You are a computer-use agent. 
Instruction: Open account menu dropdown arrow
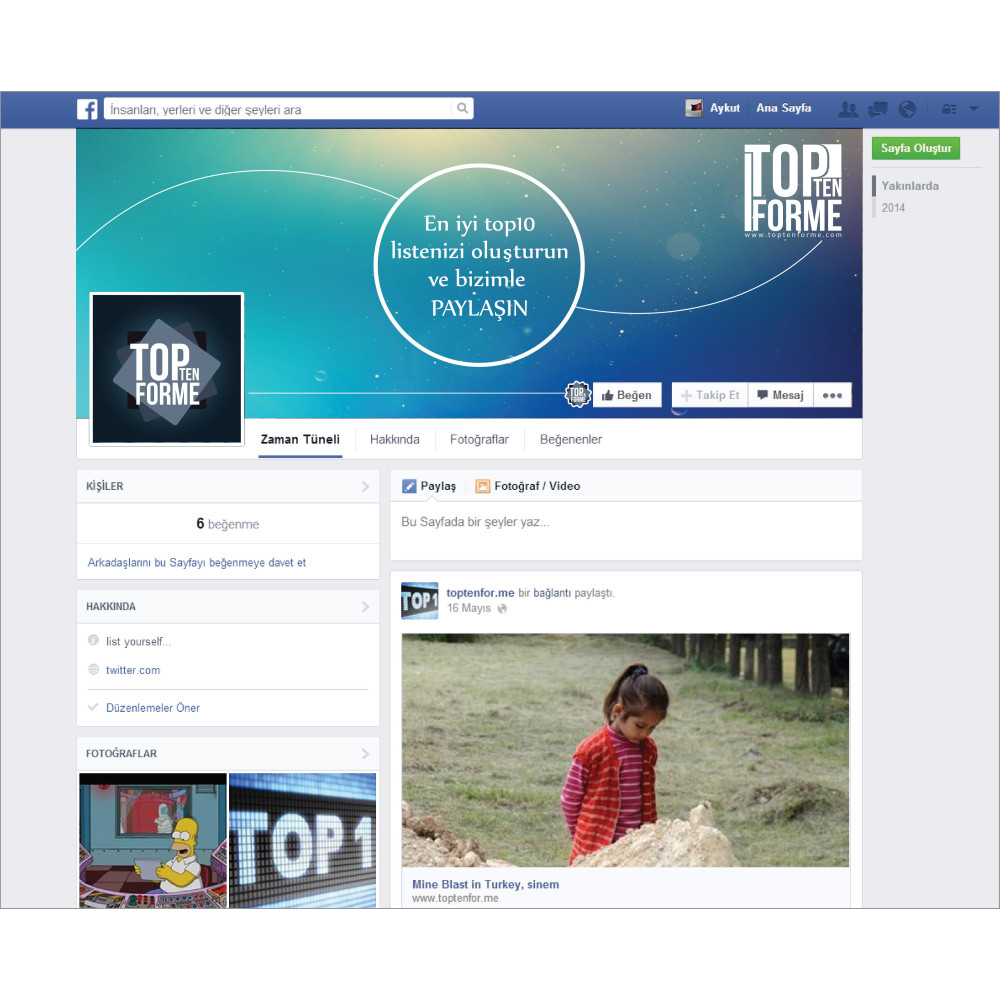pos(974,109)
